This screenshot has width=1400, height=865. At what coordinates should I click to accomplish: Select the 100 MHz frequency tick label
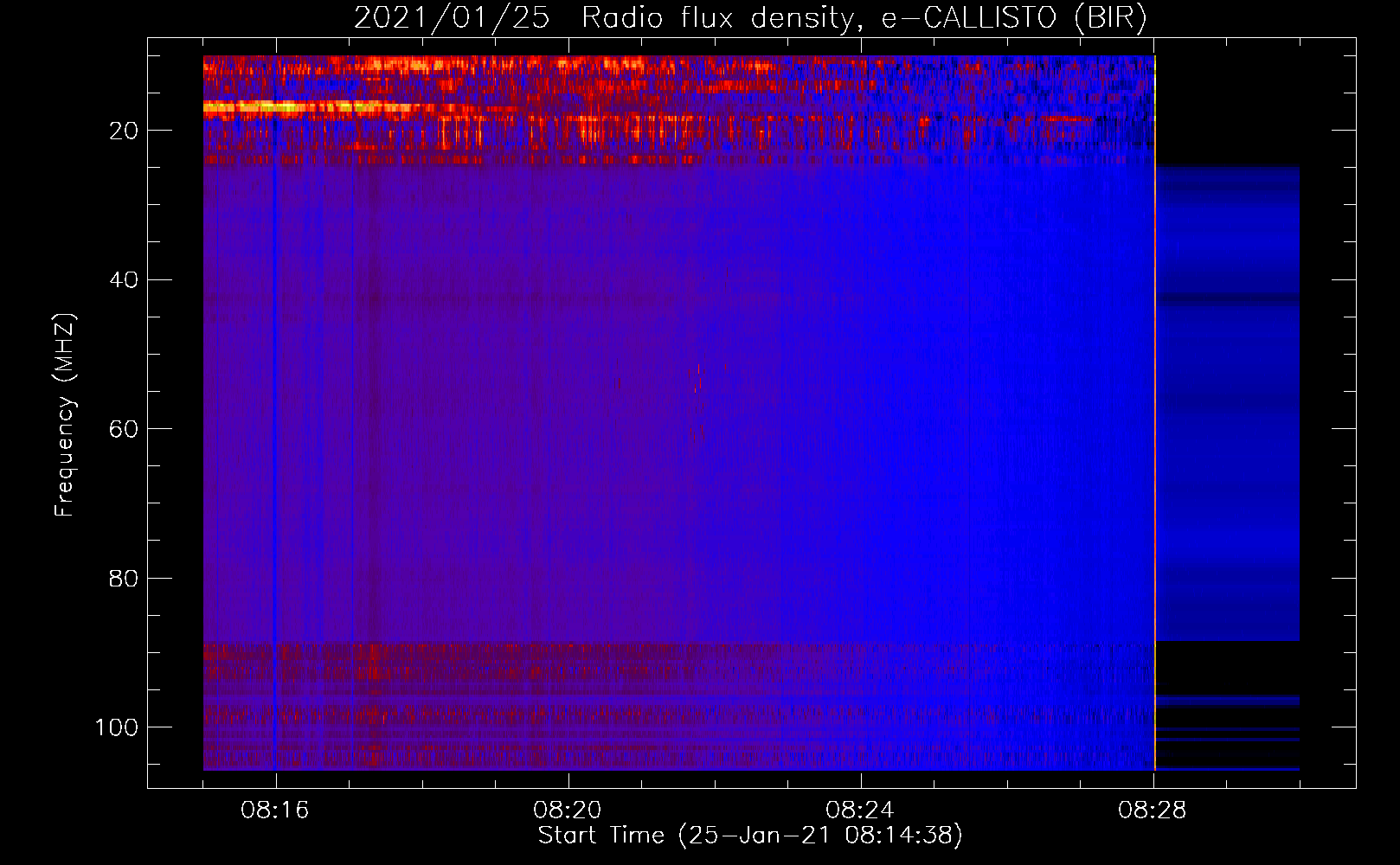coord(117,727)
